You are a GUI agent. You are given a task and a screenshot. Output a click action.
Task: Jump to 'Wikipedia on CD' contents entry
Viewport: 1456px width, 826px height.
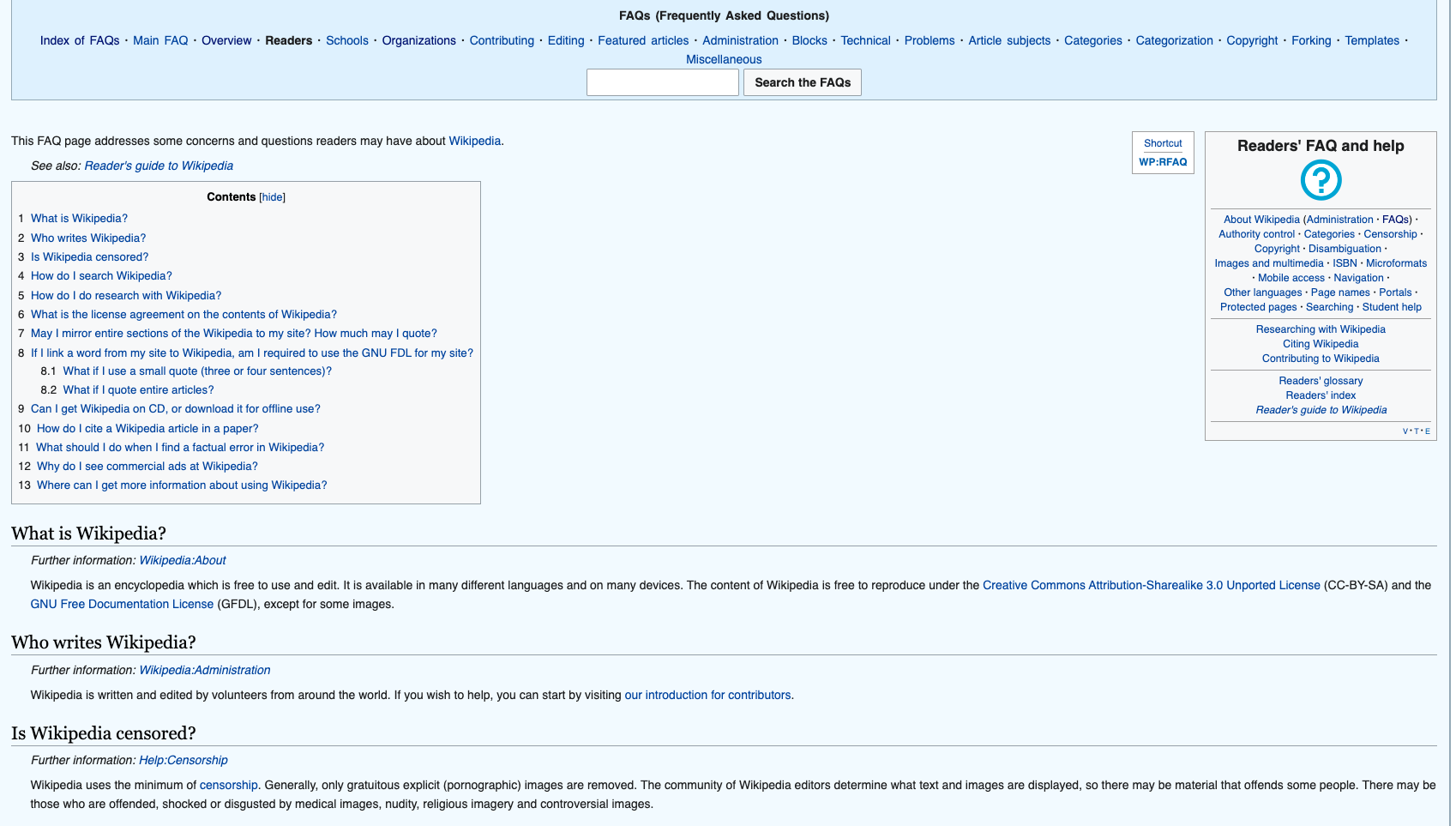(176, 409)
